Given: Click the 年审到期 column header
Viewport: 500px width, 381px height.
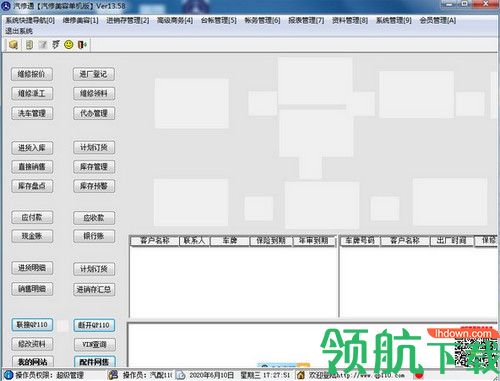Looking at the screenshot, I should click(x=314, y=241).
